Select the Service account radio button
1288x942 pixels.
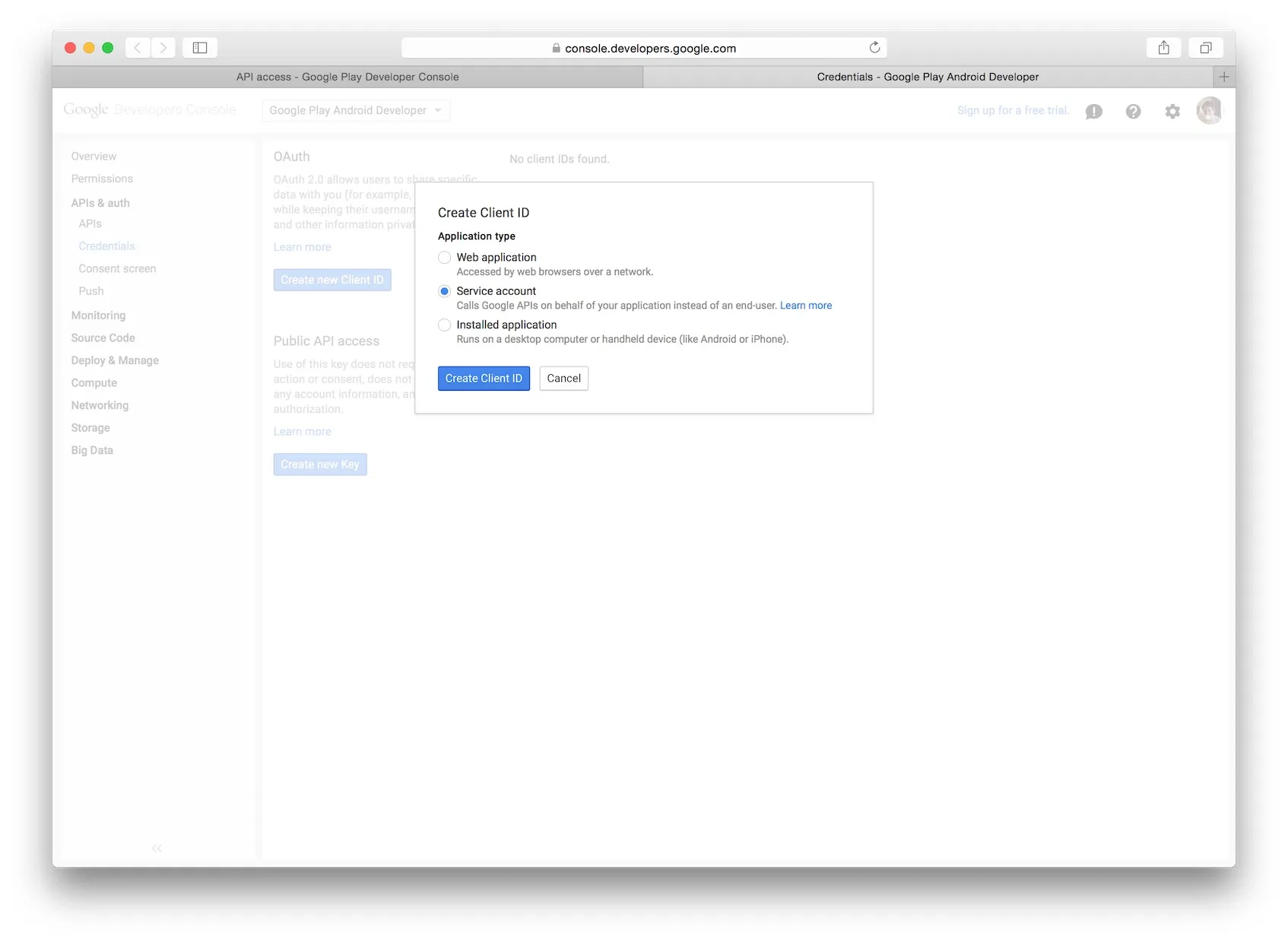[x=445, y=291]
